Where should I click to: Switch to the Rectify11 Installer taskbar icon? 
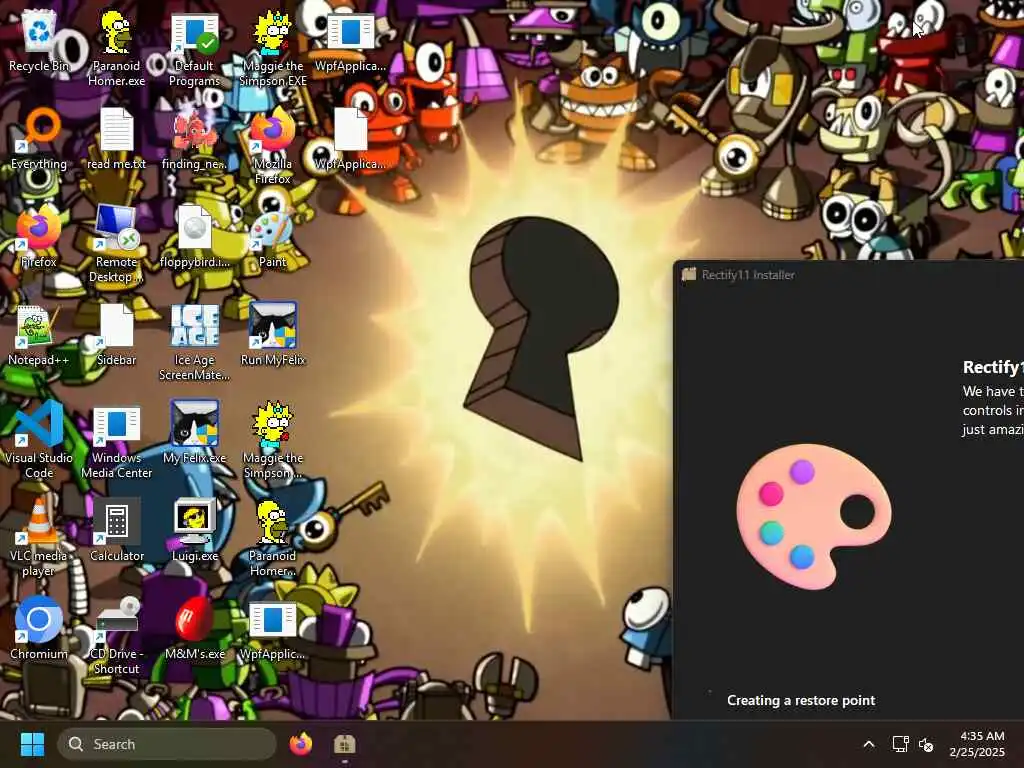tap(344, 744)
